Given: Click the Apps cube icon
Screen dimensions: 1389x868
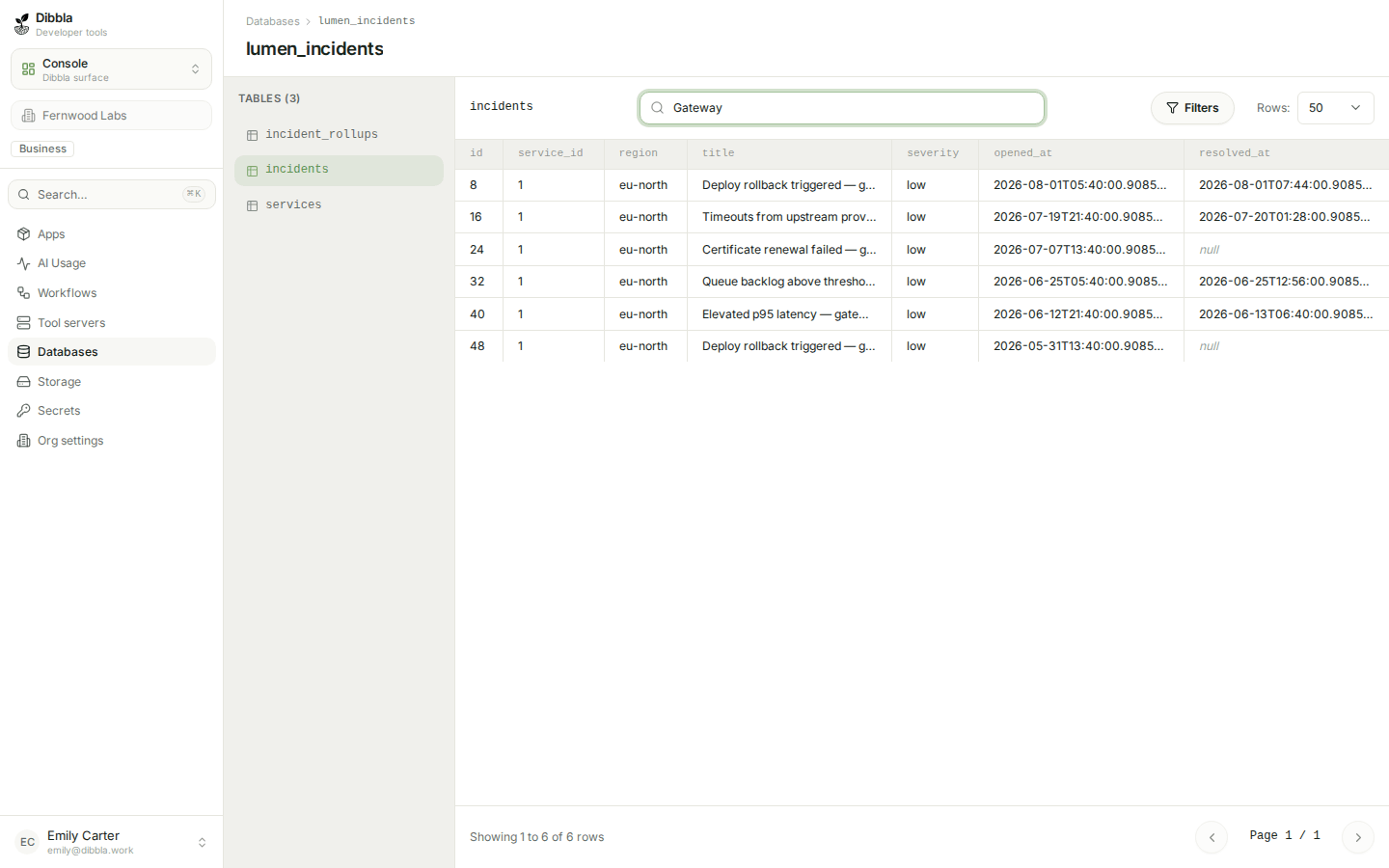Looking at the screenshot, I should tap(24, 234).
